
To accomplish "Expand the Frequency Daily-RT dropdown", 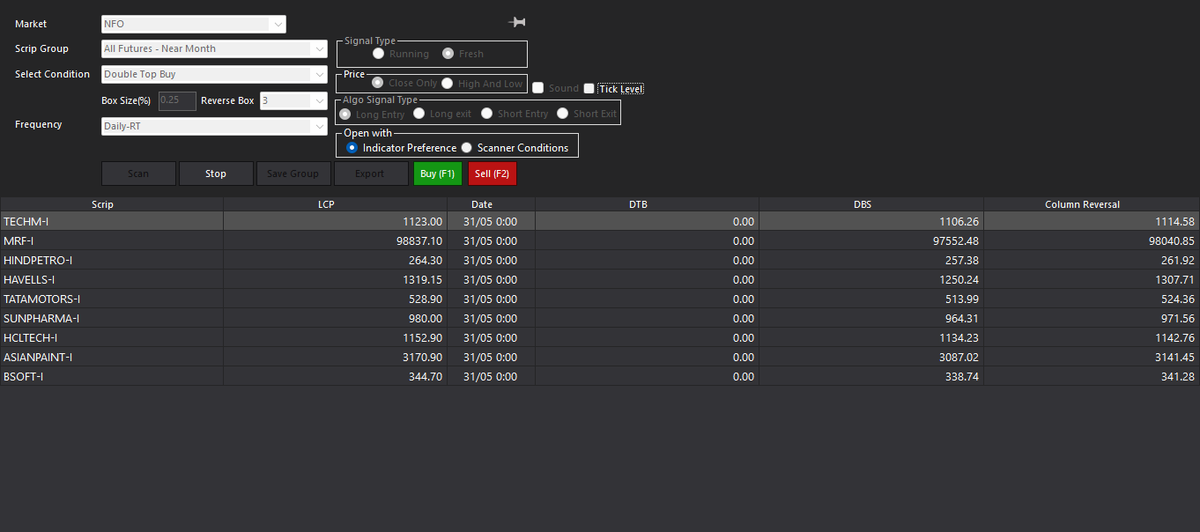I will pyautogui.click(x=214, y=126).
